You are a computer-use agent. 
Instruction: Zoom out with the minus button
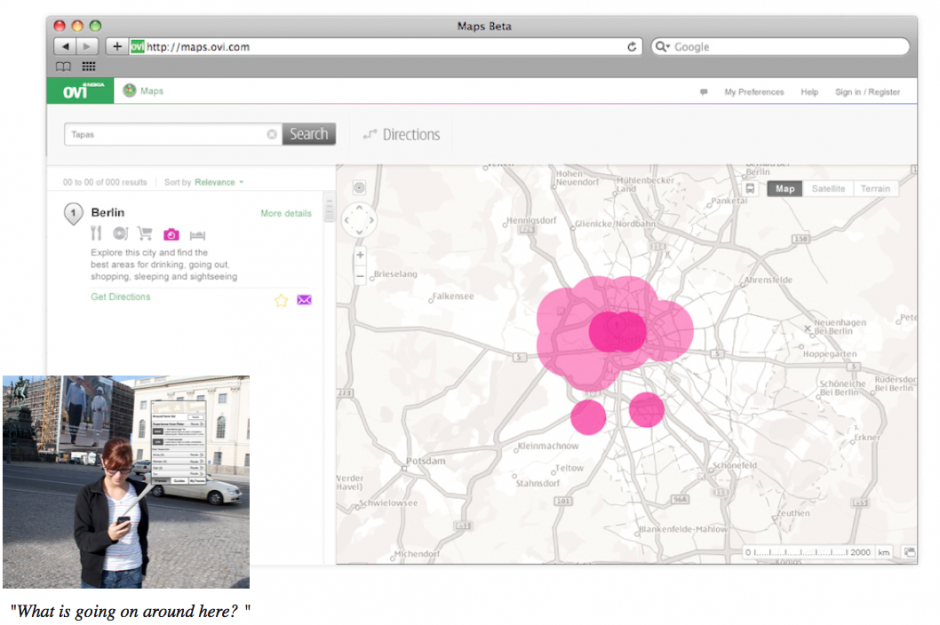tap(360, 276)
